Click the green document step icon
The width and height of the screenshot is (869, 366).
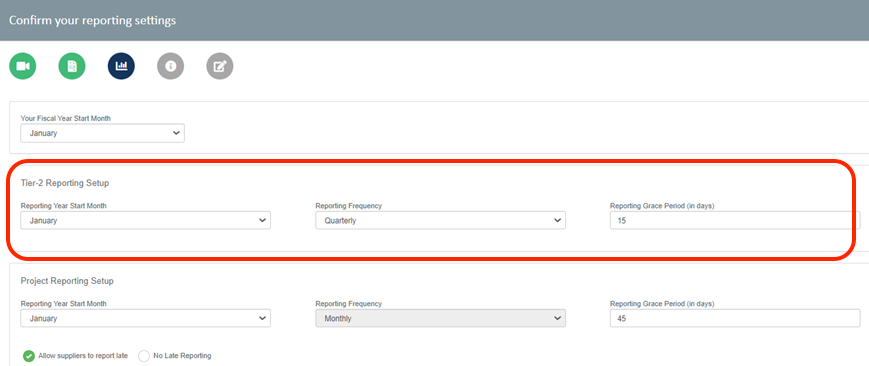tap(72, 67)
